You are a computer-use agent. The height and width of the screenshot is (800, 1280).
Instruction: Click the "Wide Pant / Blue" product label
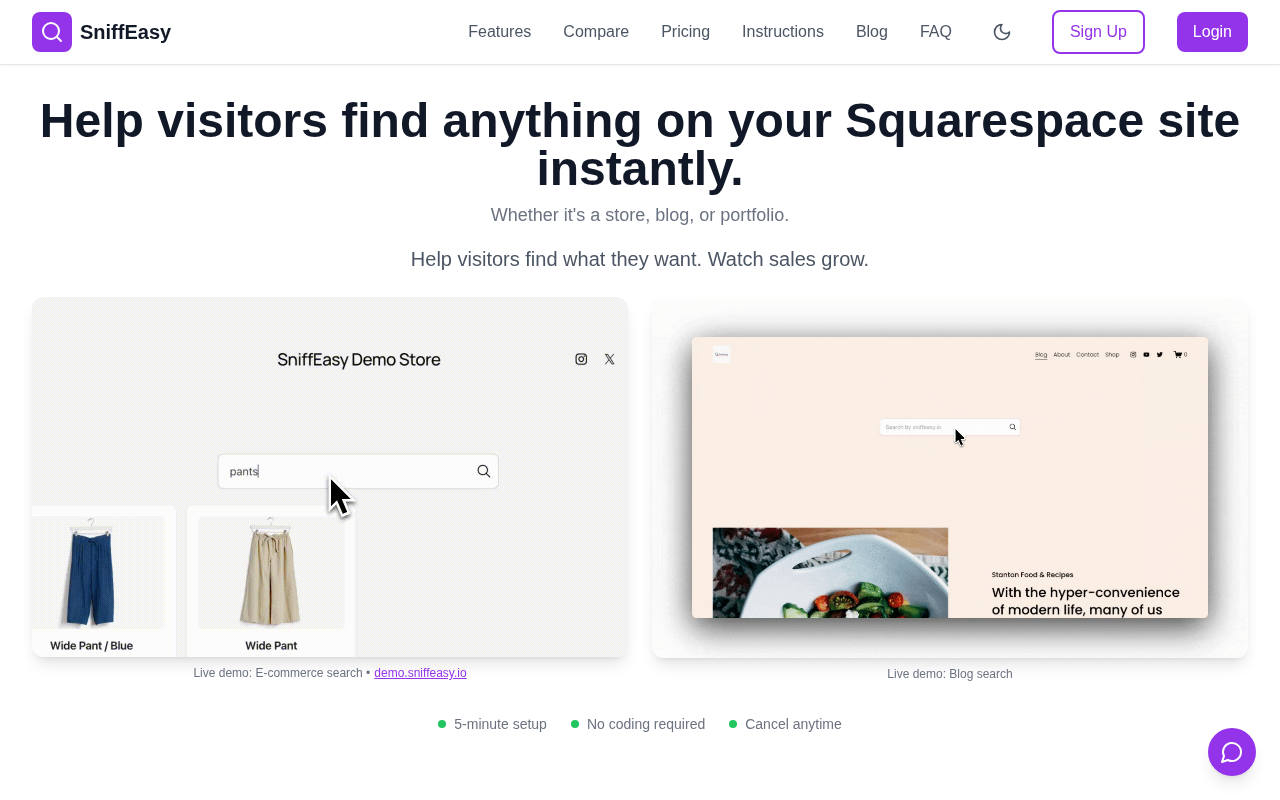(x=92, y=646)
